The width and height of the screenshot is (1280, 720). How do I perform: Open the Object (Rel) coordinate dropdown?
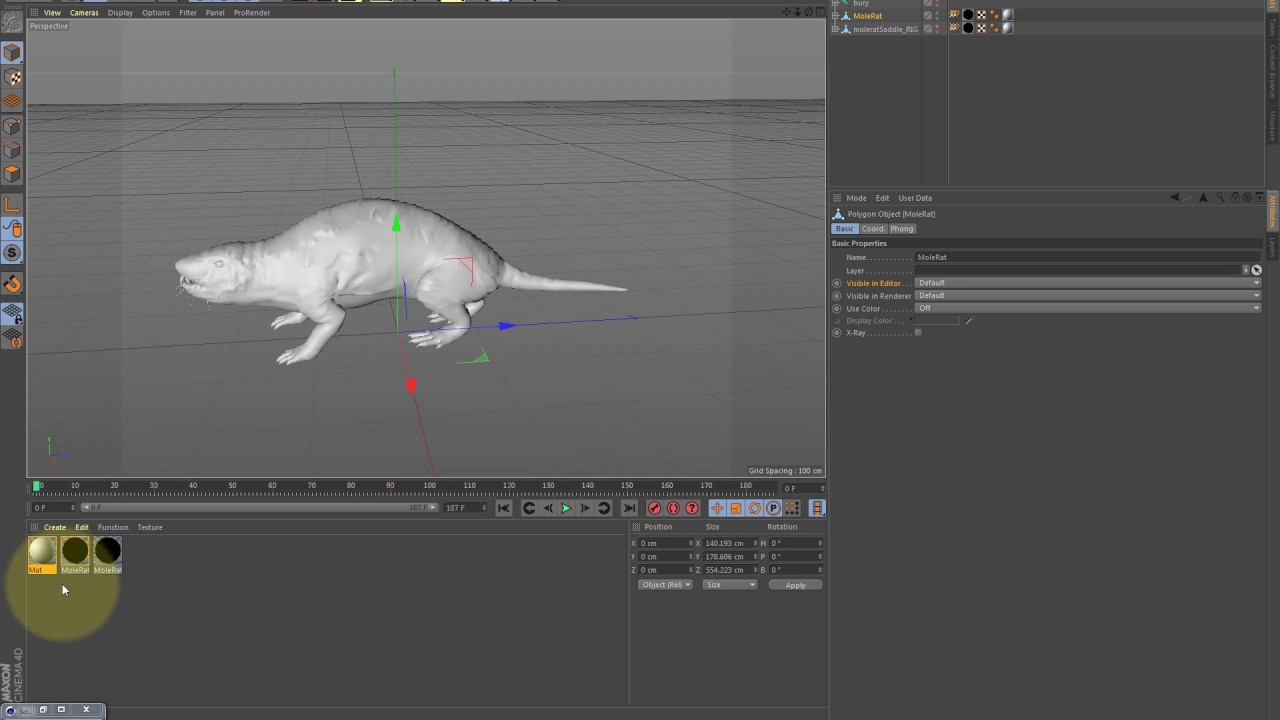click(x=665, y=584)
